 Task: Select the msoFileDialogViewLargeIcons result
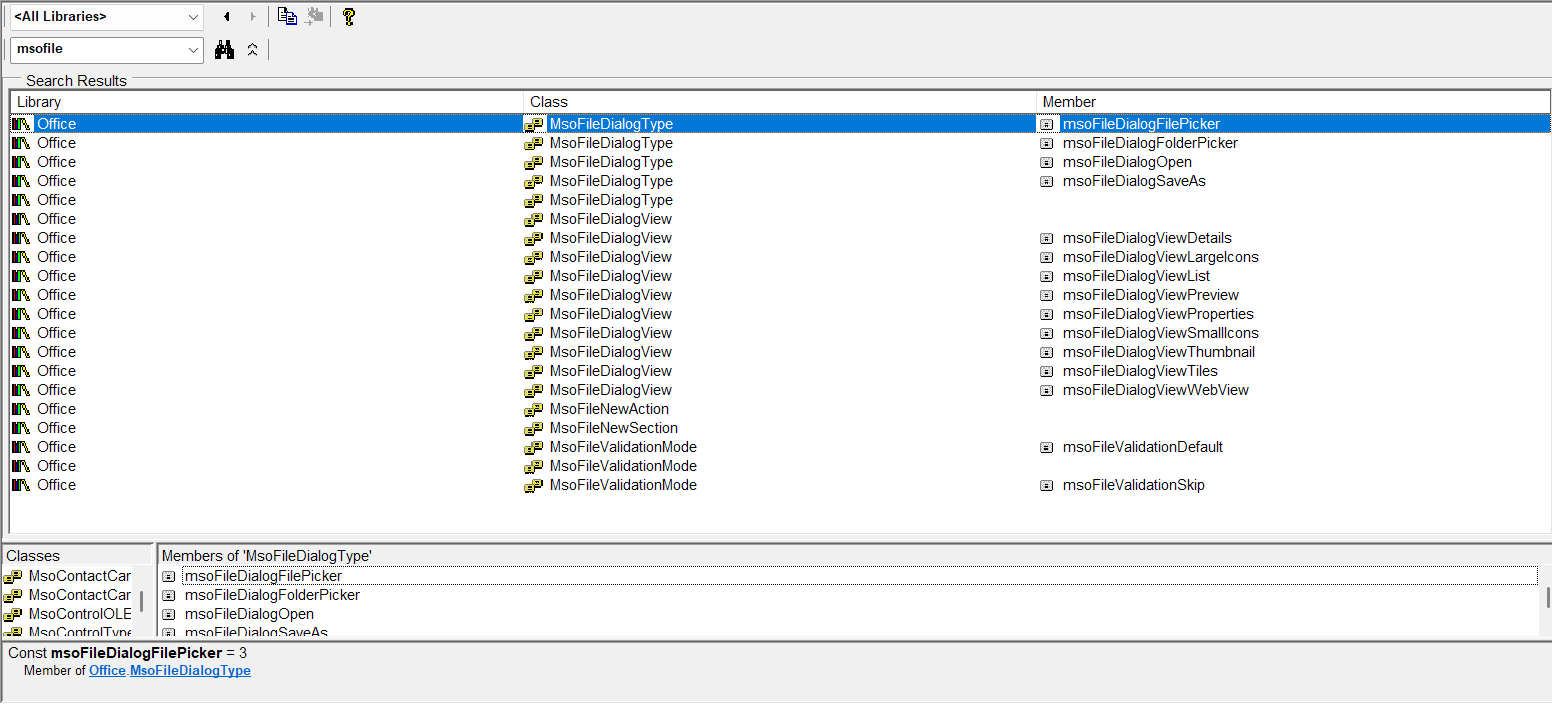(x=1160, y=257)
